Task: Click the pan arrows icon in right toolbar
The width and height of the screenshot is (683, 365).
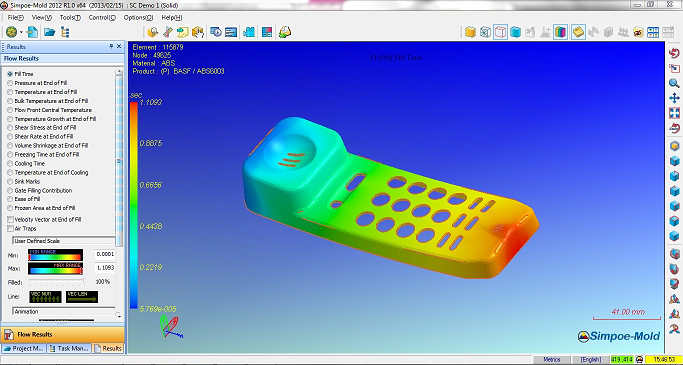Action: coord(674,98)
